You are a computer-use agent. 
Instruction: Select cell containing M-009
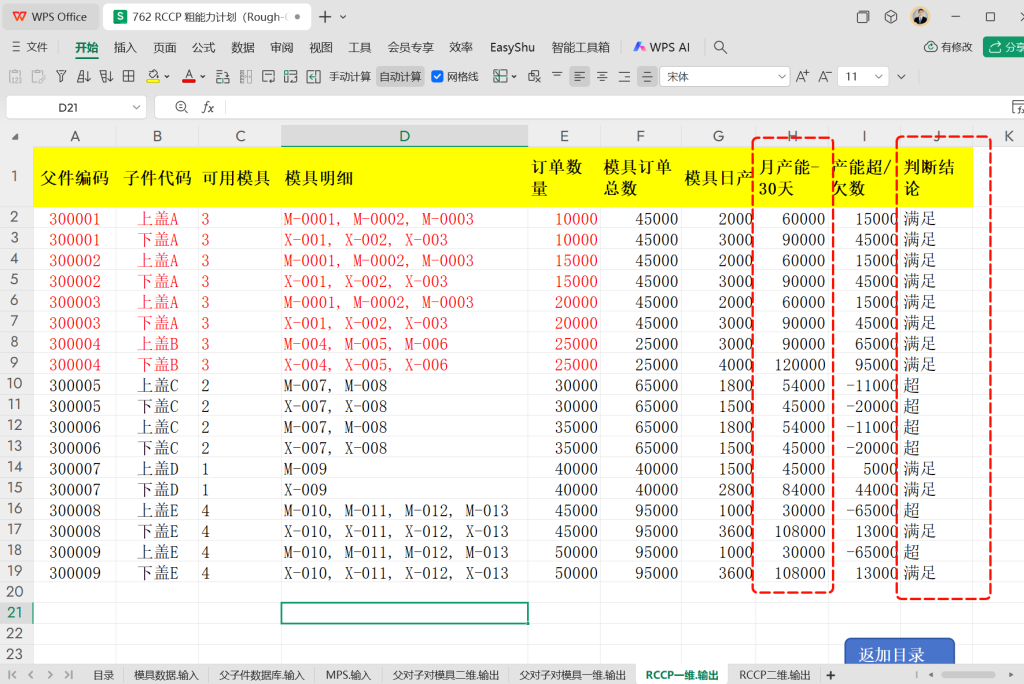pyautogui.click(x=404, y=469)
